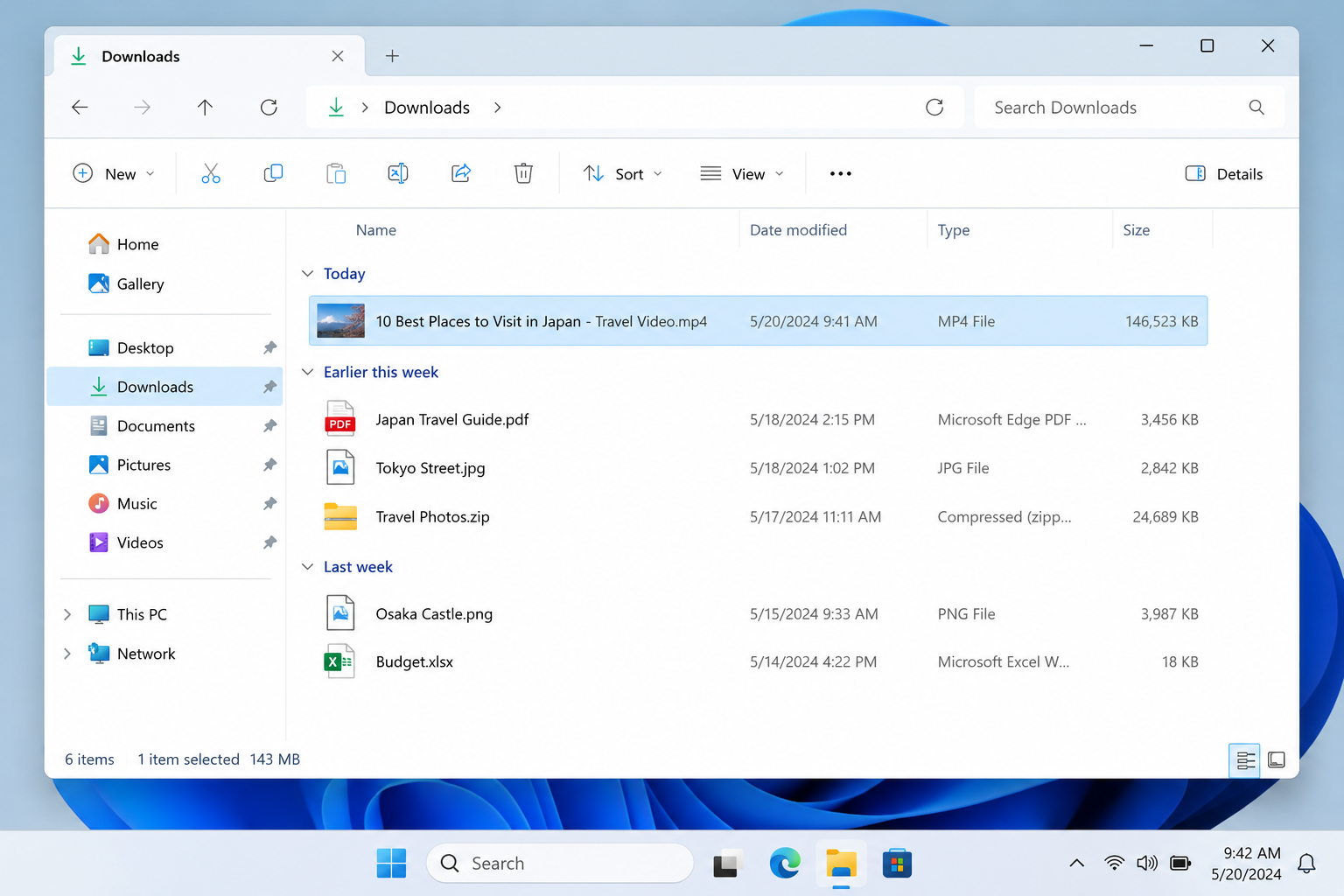Open the notifications bell
This screenshot has height=896, width=1344.
pyautogui.click(x=1306, y=864)
